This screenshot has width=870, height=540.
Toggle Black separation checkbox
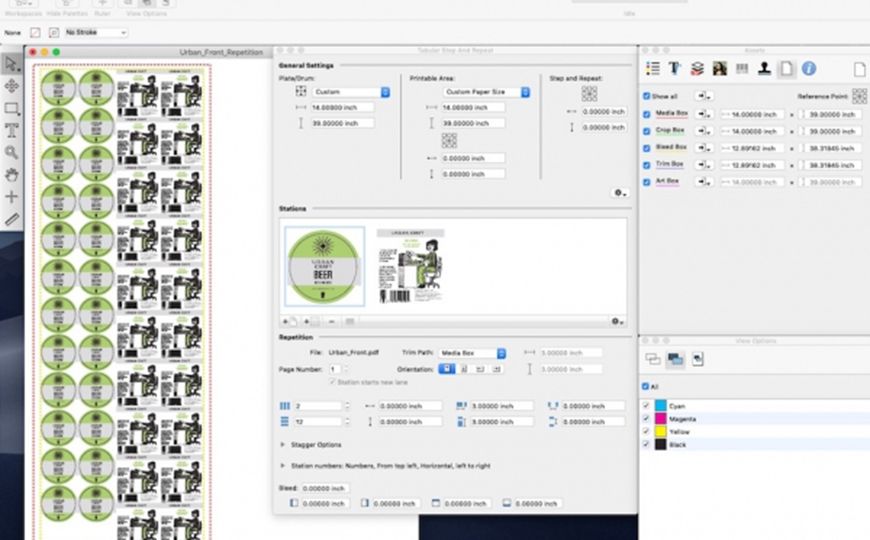coord(646,444)
